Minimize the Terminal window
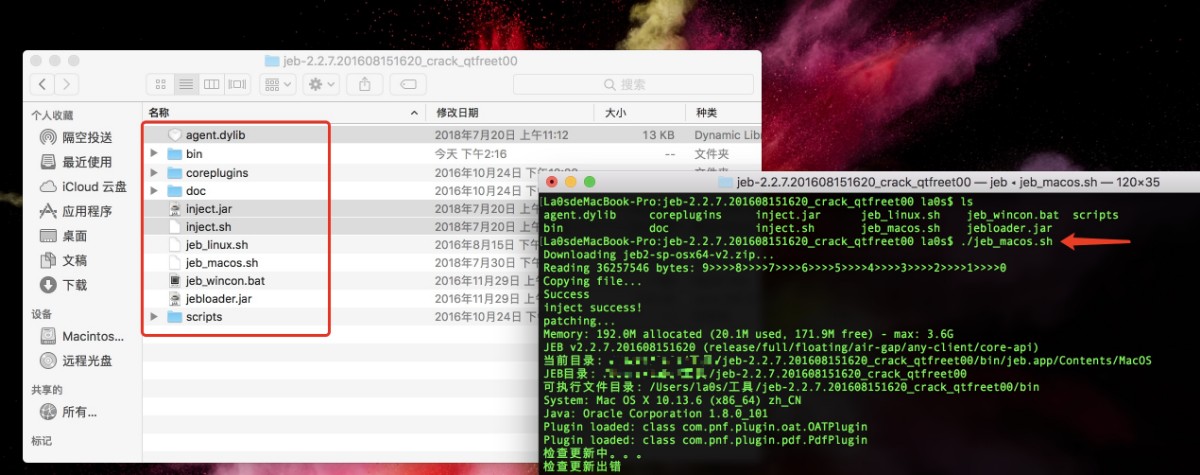The image size is (1200, 475). coord(571,182)
